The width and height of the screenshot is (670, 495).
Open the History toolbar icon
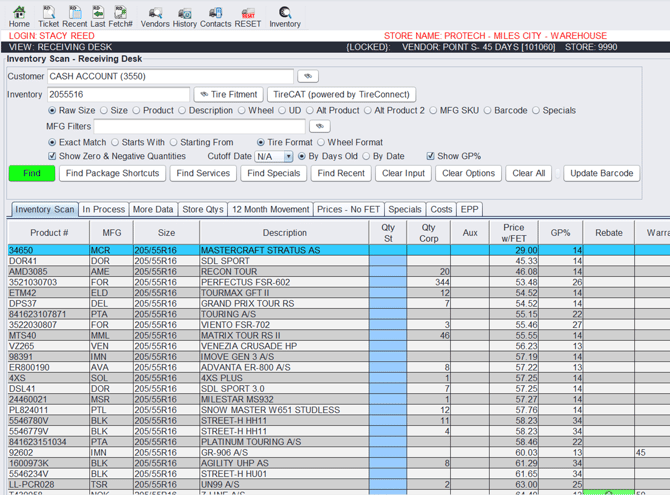tap(184, 14)
